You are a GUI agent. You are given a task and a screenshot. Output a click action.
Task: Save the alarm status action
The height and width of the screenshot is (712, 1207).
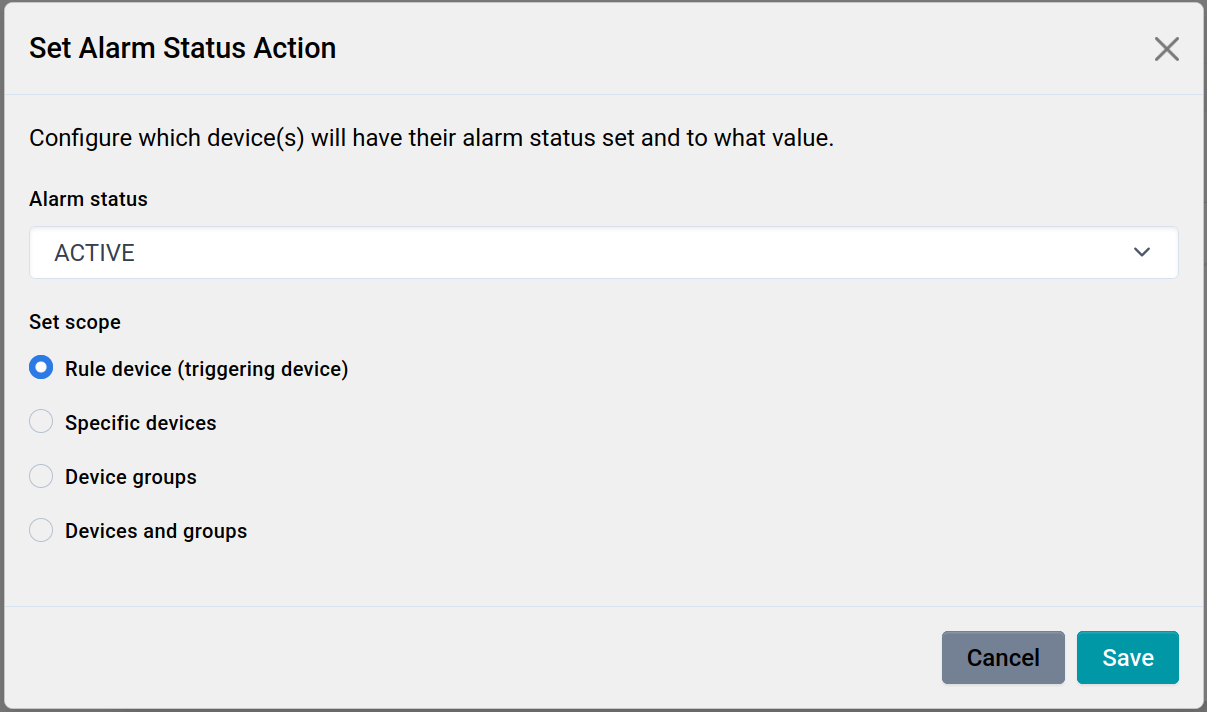[1127, 657]
